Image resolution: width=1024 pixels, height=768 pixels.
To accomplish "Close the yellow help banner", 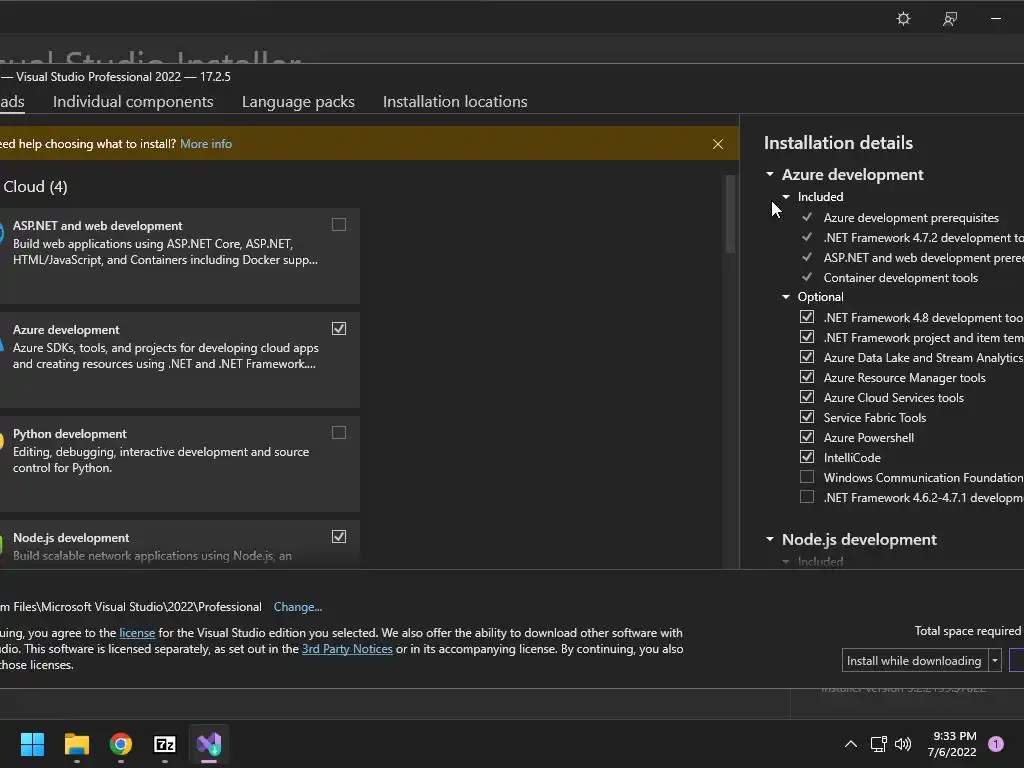I will (718, 144).
